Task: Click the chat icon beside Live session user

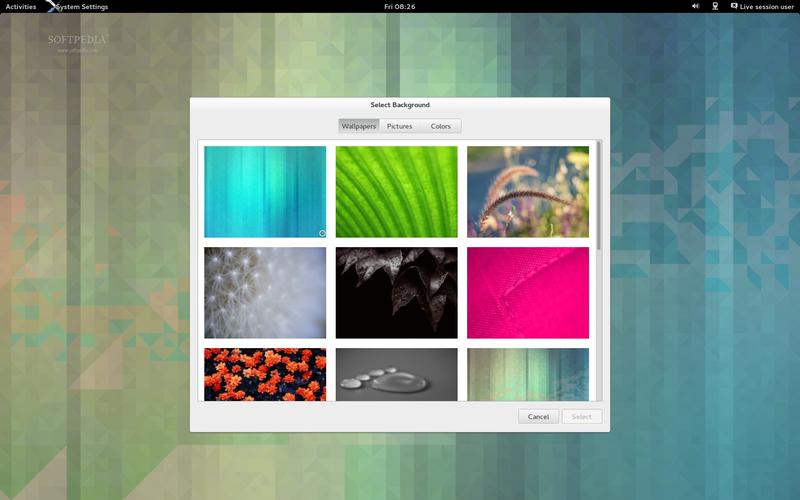Action: [734, 6]
